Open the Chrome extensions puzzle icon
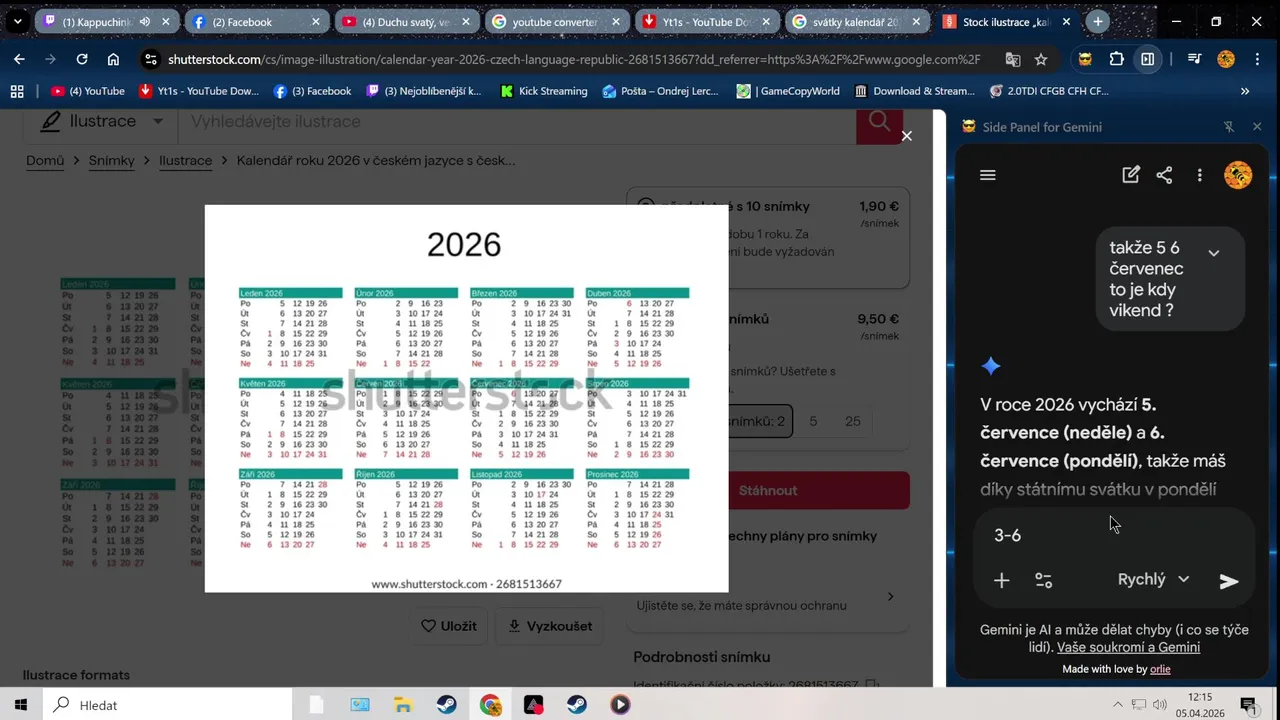Image resolution: width=1280 pixels, height=720 pixels. pos(1117,59)
